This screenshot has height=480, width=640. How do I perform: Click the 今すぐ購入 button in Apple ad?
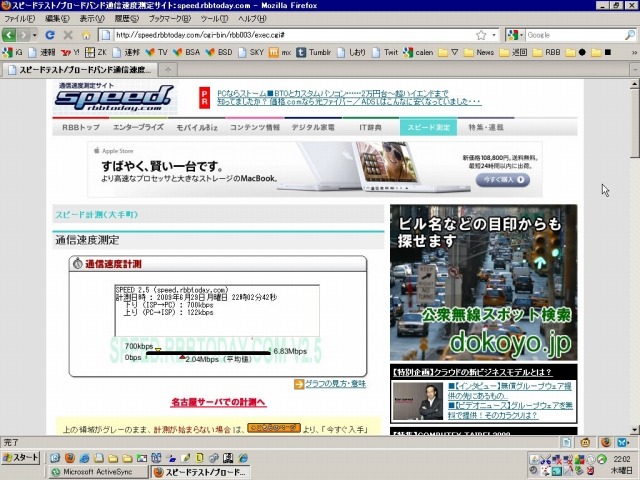503,180
